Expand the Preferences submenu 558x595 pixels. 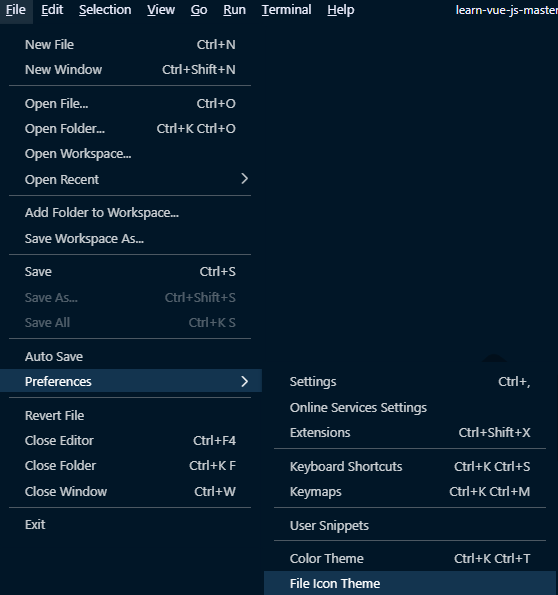pos(131,381)
